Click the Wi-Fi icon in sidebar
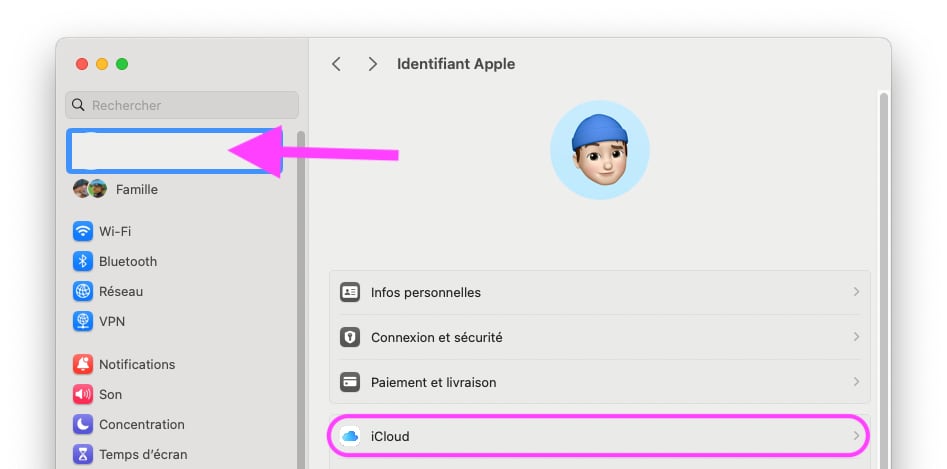Viewport: 947px width, 469px height. [83, 231]
